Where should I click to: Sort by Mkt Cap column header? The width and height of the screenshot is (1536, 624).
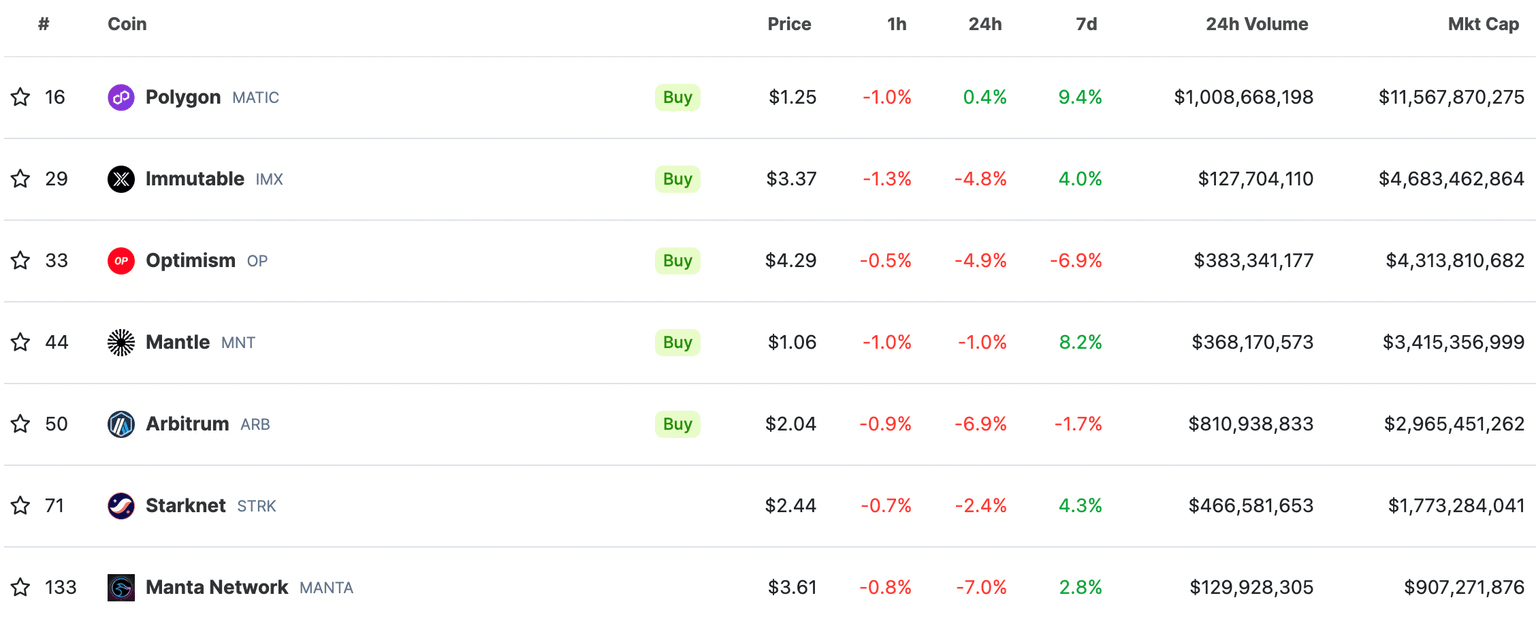point(1483,24)
